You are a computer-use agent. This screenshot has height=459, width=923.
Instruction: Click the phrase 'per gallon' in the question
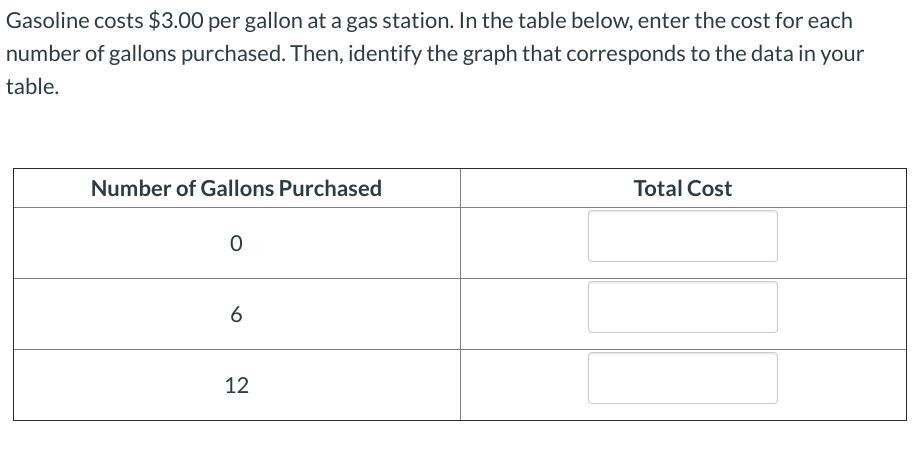(x=257, y=21)
